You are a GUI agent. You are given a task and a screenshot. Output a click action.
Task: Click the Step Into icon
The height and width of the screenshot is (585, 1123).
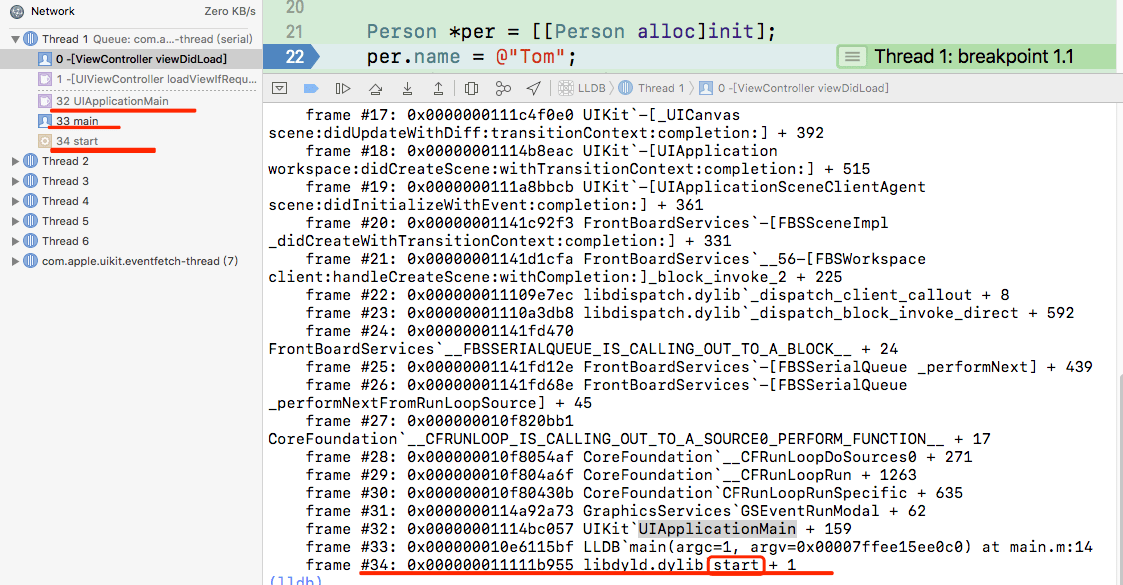point(407,88)
